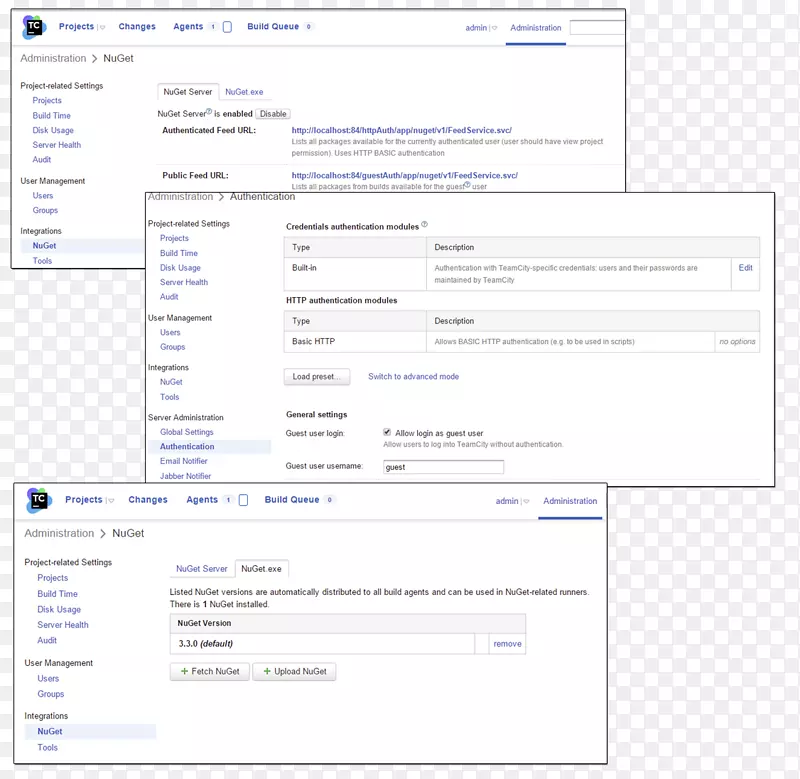800x779 pixels.
Task: Click the agents count badge on the NuGet.exe page
Action: (228, 500)
